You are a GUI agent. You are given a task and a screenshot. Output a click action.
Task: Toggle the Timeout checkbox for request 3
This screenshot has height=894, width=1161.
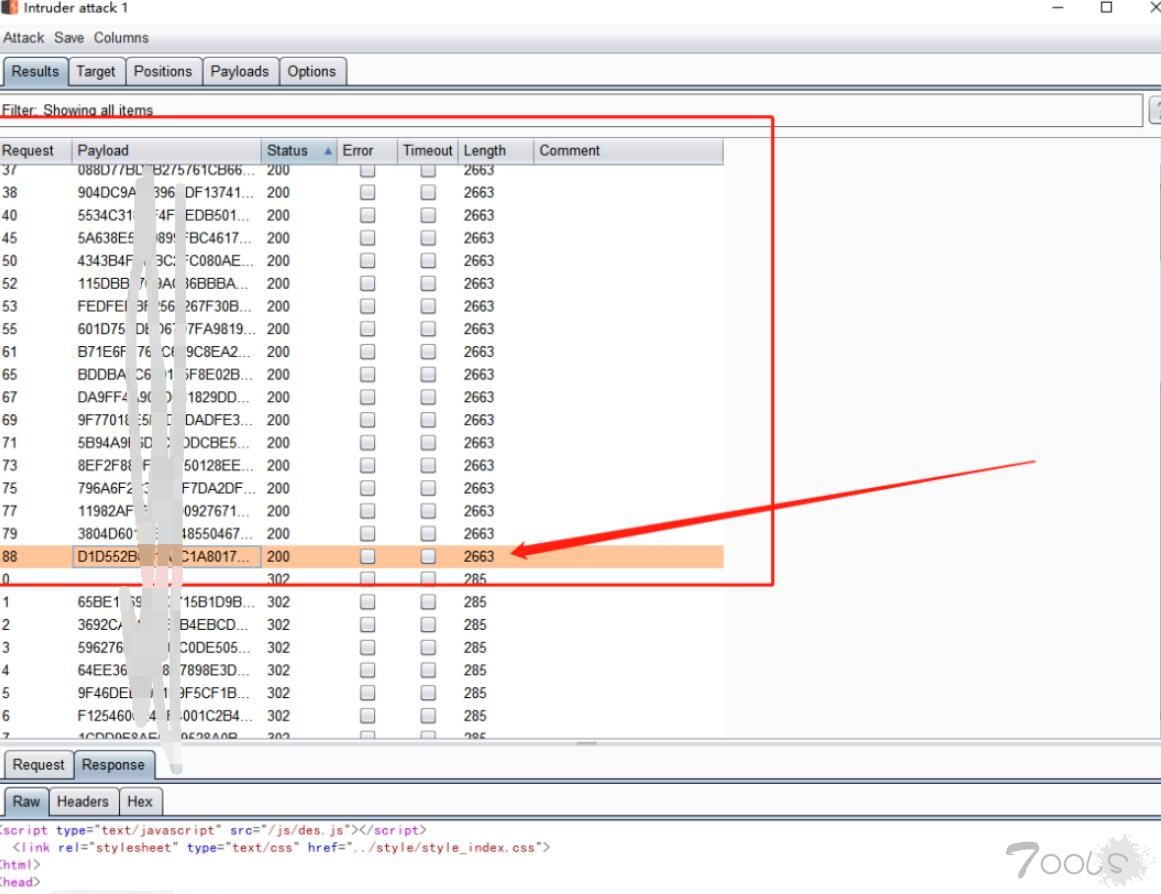tap(428, 647)
